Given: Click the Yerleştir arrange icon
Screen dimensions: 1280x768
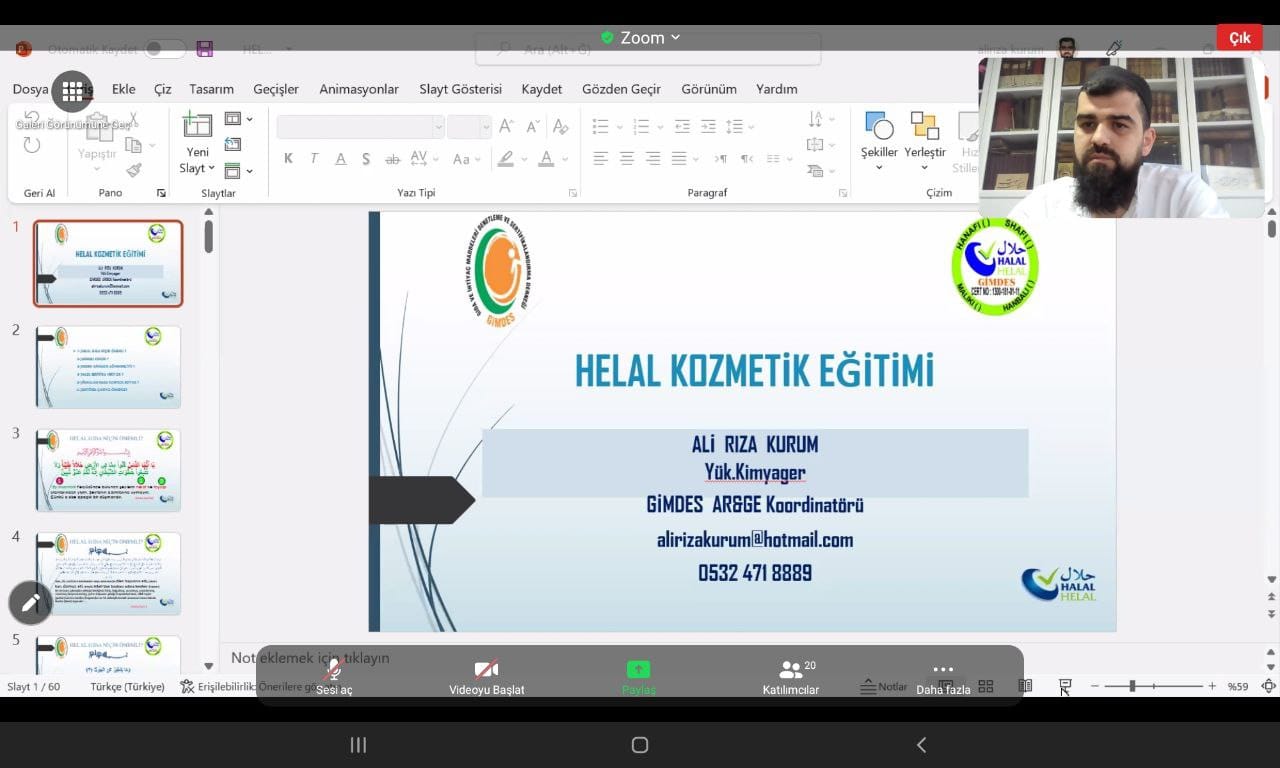Looking at the screenshot, I should click(925, 125).
